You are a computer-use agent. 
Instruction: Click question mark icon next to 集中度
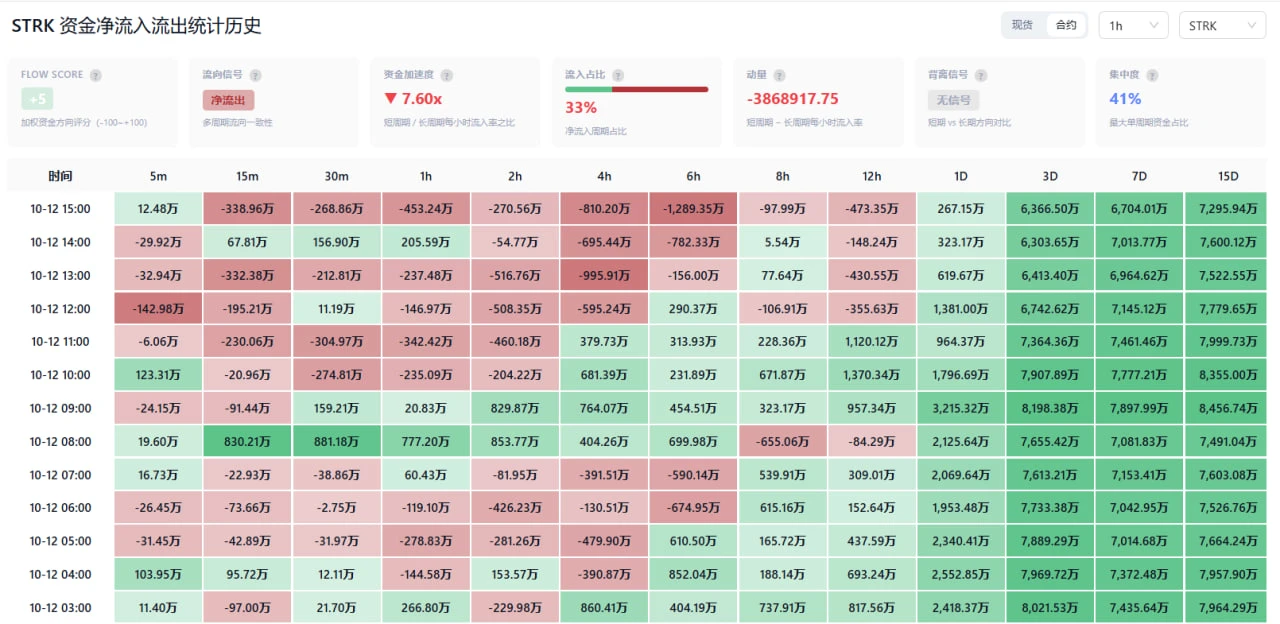1152,75
